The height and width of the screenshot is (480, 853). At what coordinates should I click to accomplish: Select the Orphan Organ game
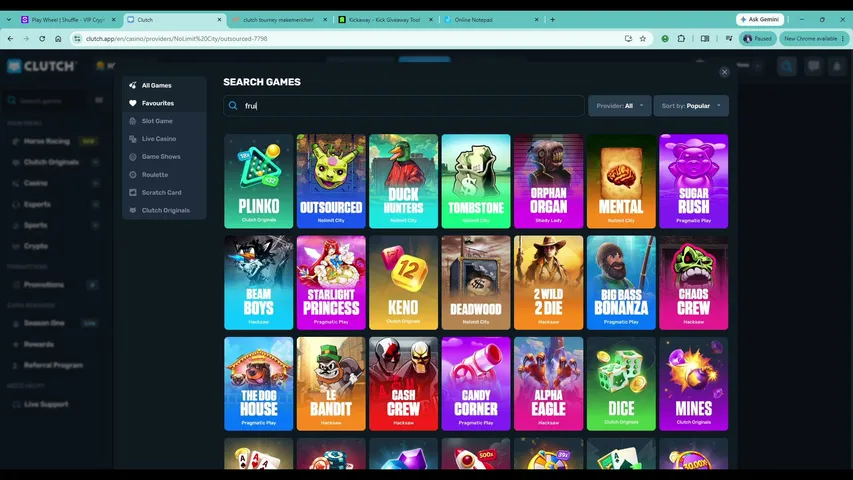(548, 181)
